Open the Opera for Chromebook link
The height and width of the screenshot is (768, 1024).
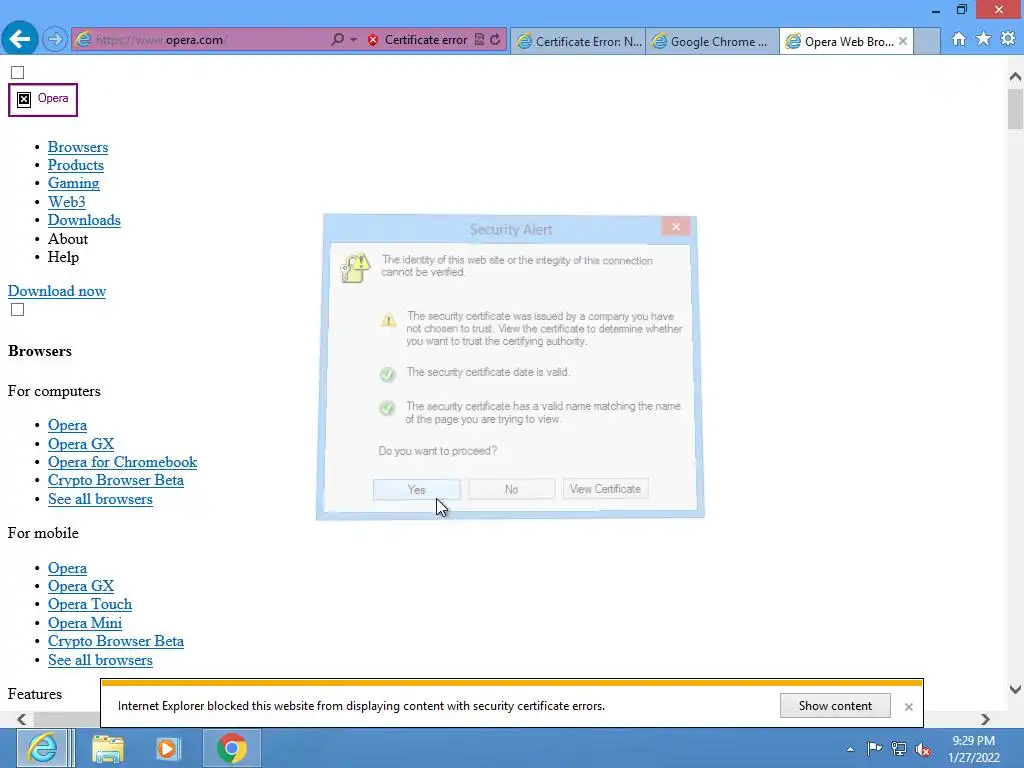click(x=122, y=462)
